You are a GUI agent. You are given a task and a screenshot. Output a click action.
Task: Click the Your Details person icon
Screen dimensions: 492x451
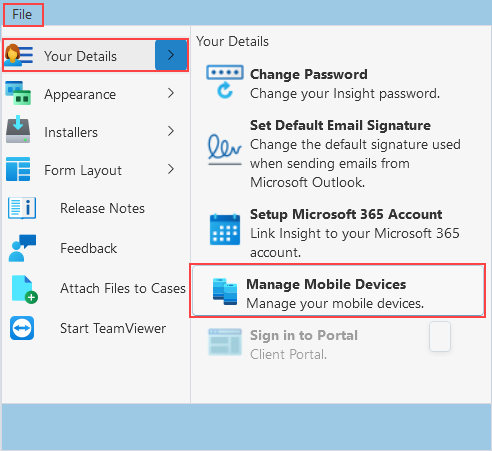[18, 55]
